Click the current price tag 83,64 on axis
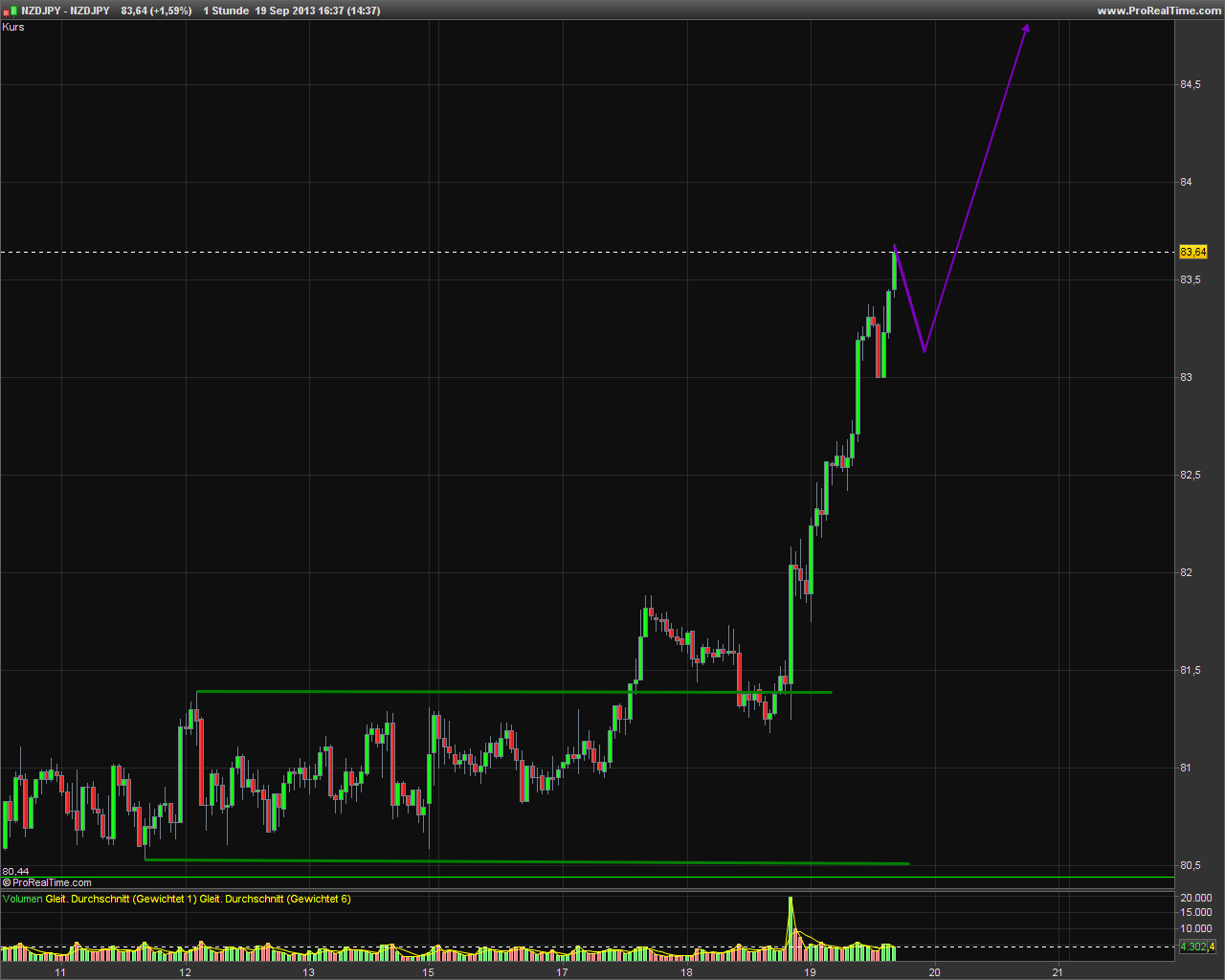Image resolution: width=1225 pixels, height=980 pixels. 1193,252
